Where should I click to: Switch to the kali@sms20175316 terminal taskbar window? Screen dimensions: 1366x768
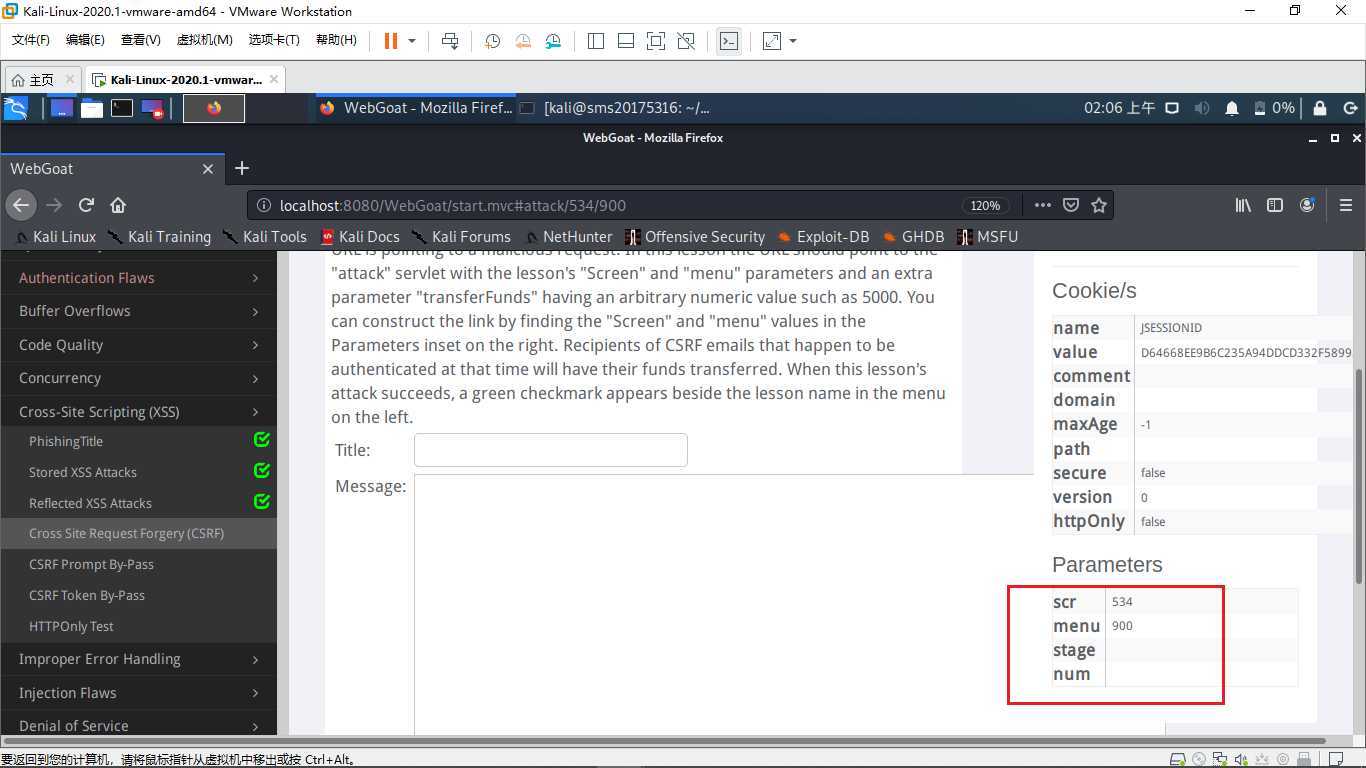(x=616, y=108)
